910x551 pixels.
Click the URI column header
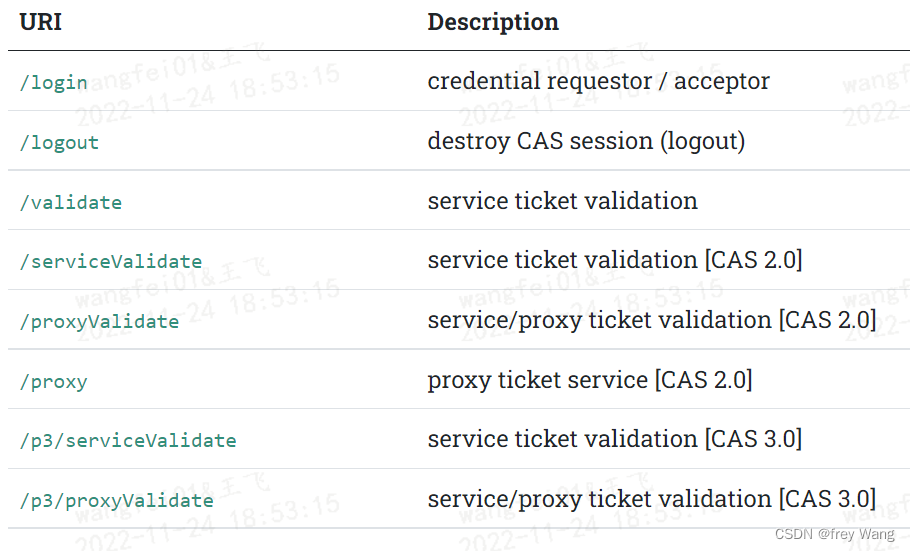[40, 22]
